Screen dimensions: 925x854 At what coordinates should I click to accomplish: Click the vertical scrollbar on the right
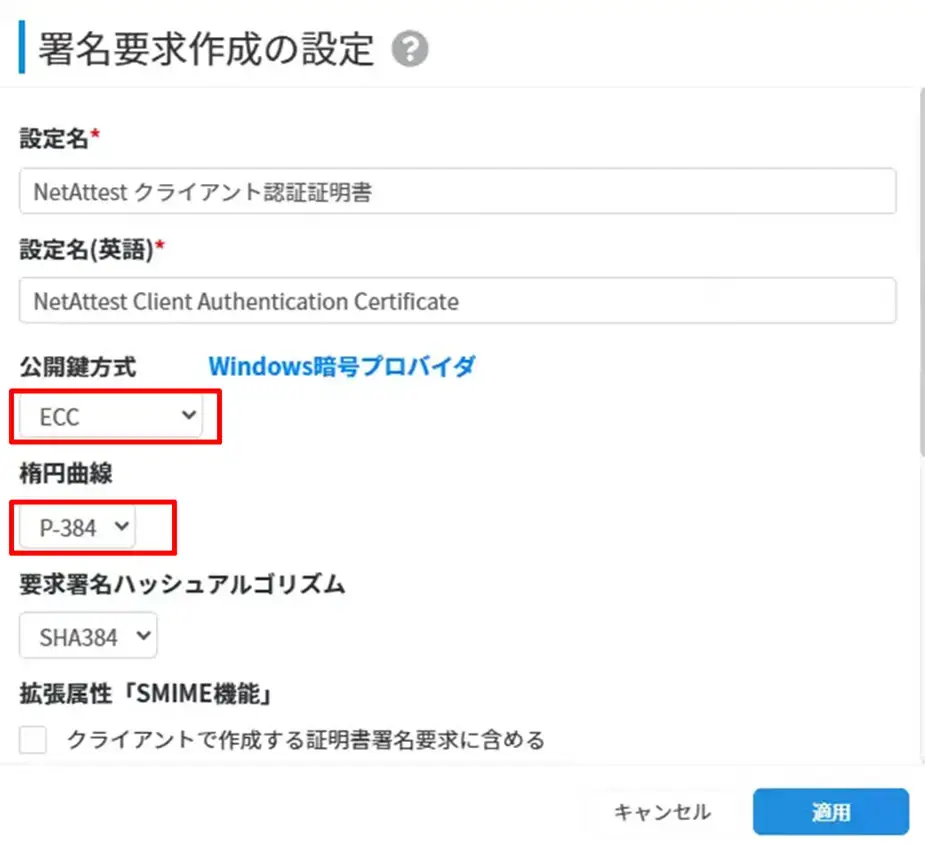(x=920, y=270)
